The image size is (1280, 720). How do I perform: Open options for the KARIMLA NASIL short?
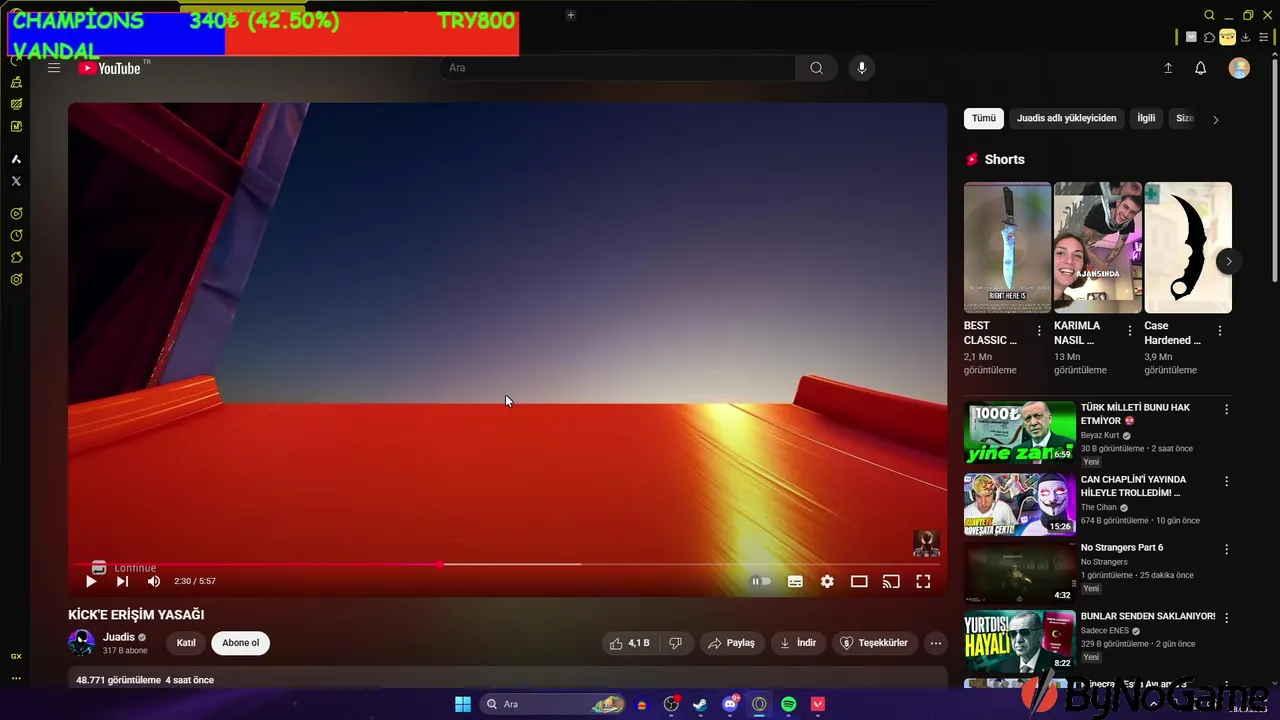pyautogui.click(x=1130, y=331)
